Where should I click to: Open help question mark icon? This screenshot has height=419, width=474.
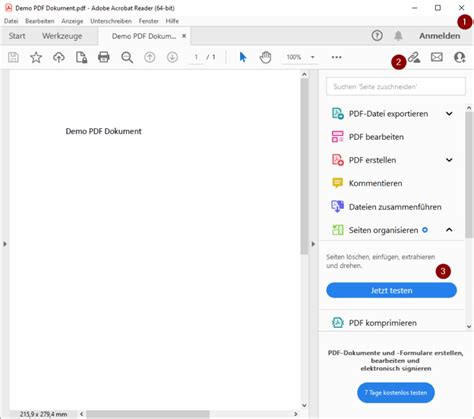pyautogui.click(x=377, y=35)
